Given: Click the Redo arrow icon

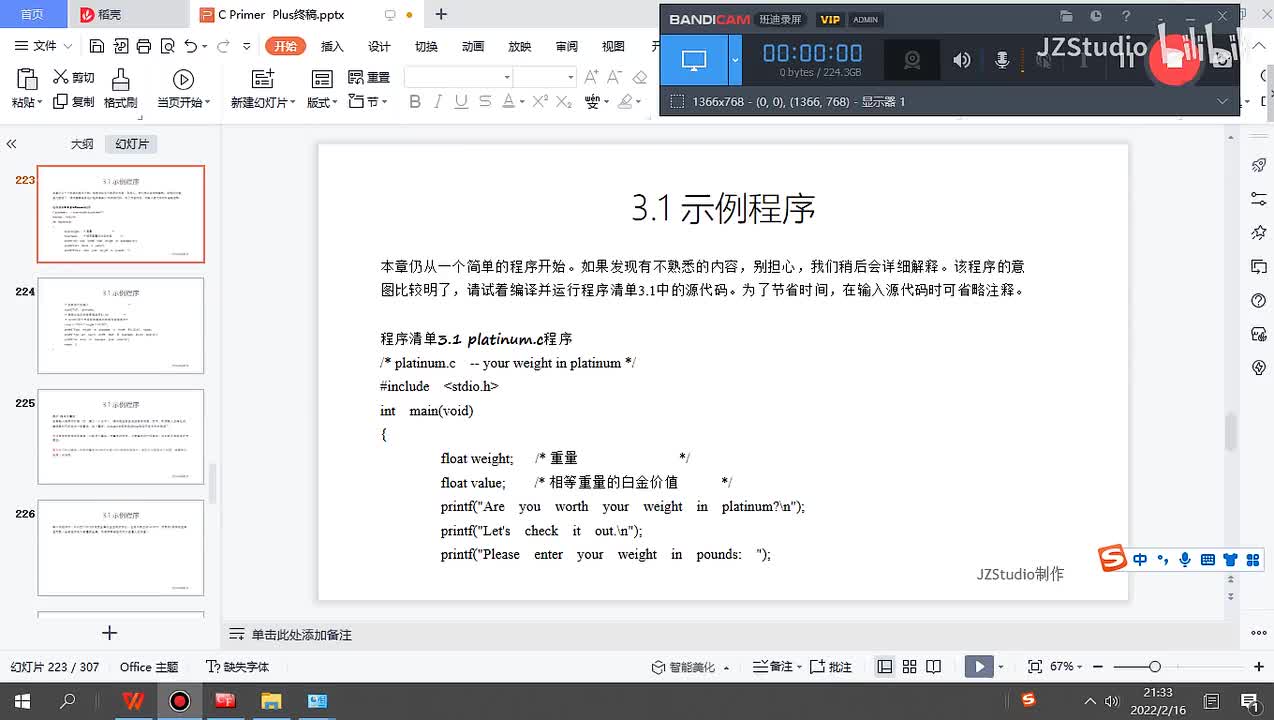Looking at the screenshot, I should click(222, 46).
